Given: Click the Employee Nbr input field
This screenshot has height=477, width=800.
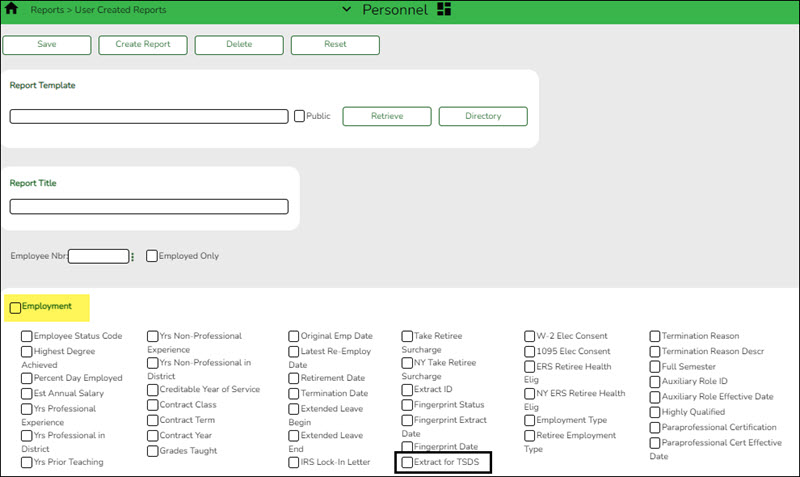Looking at the screenshot, I should click(98, 256).
